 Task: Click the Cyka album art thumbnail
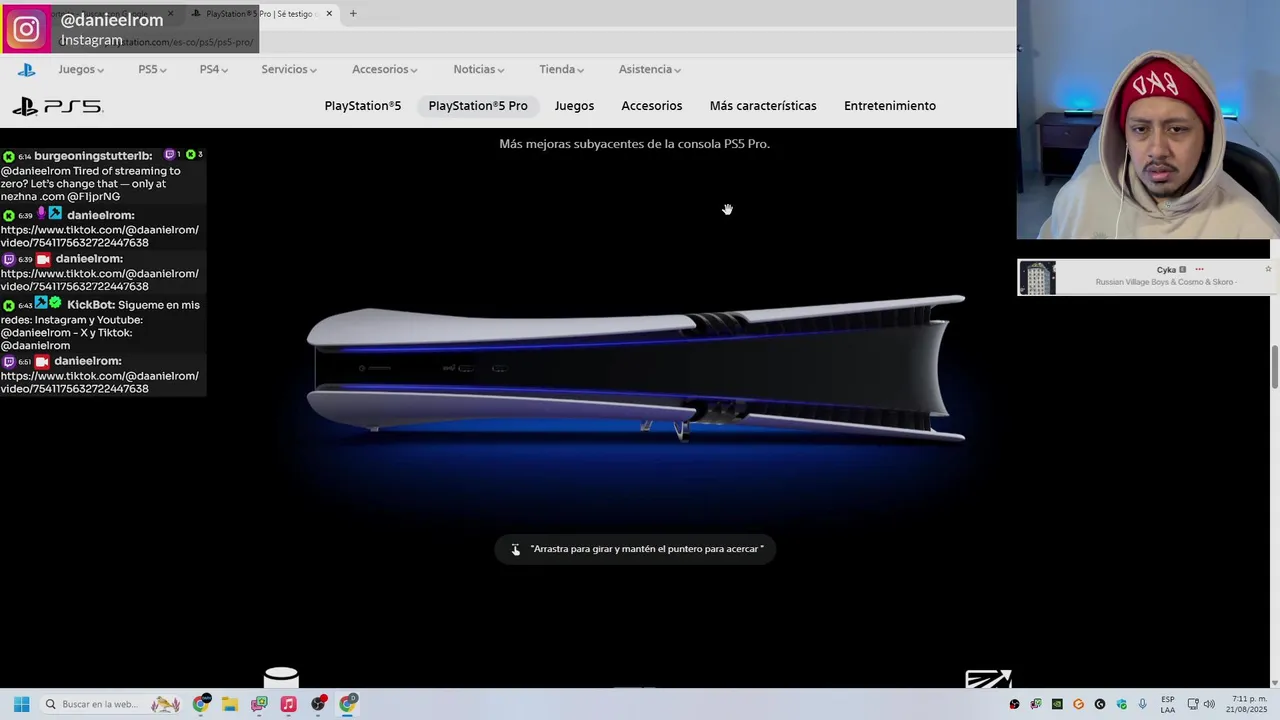click(x=1037, y=278)
